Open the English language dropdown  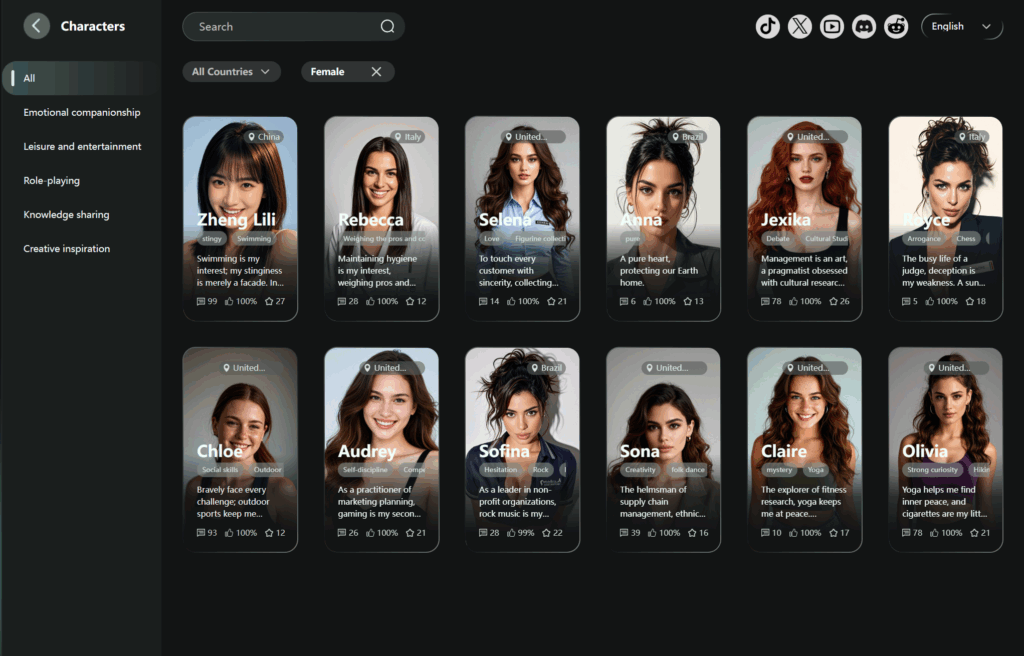(961, 27)
